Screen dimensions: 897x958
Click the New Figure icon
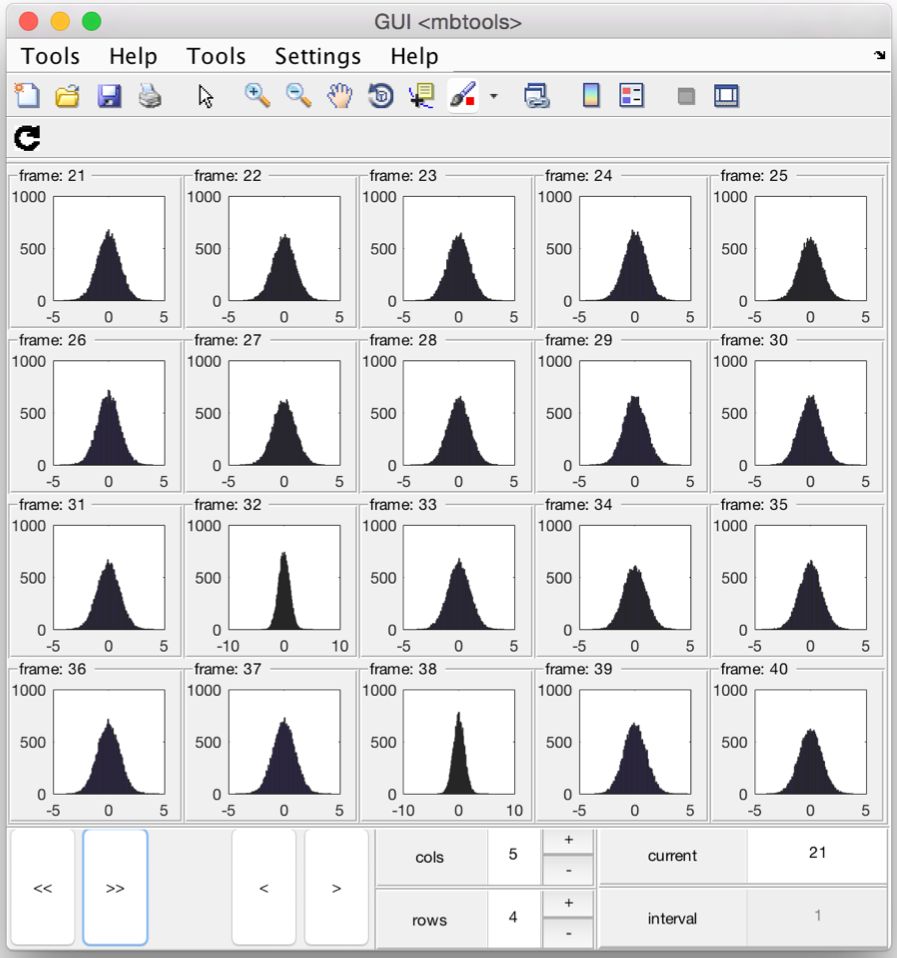click(27, 96)
